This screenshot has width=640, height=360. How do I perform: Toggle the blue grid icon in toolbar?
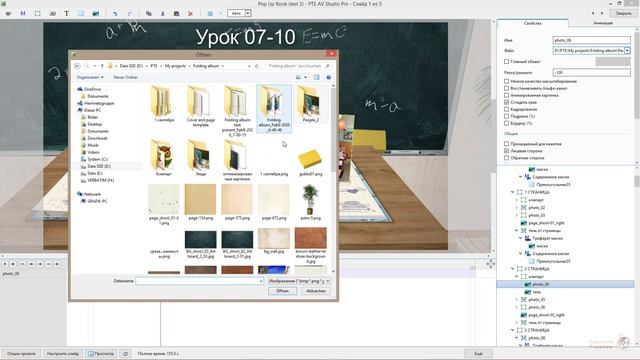point(210,13)
